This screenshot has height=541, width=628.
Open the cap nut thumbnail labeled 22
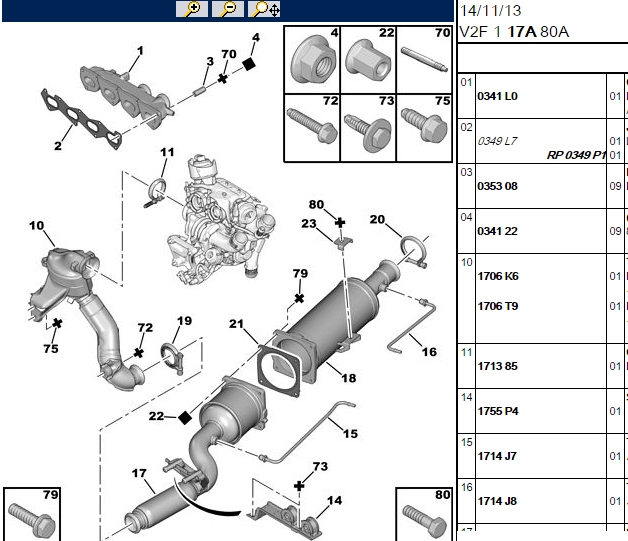tap(368, 60)
